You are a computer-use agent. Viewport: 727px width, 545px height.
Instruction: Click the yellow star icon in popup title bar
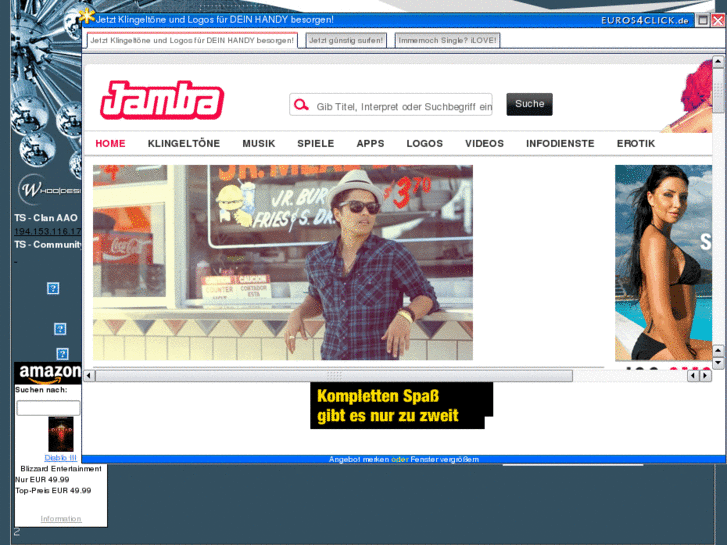[86, 17]
